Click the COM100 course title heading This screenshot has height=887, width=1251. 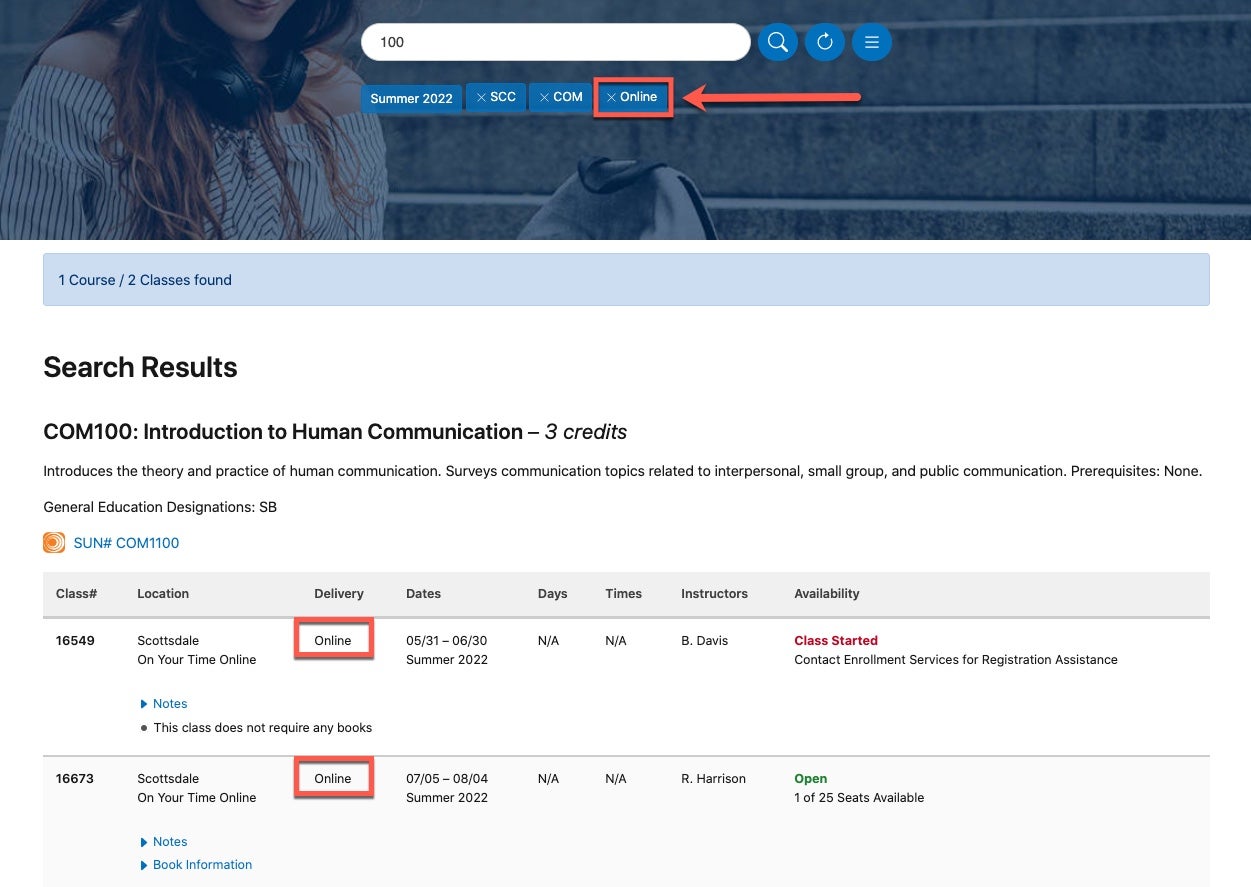click(335, 432)
